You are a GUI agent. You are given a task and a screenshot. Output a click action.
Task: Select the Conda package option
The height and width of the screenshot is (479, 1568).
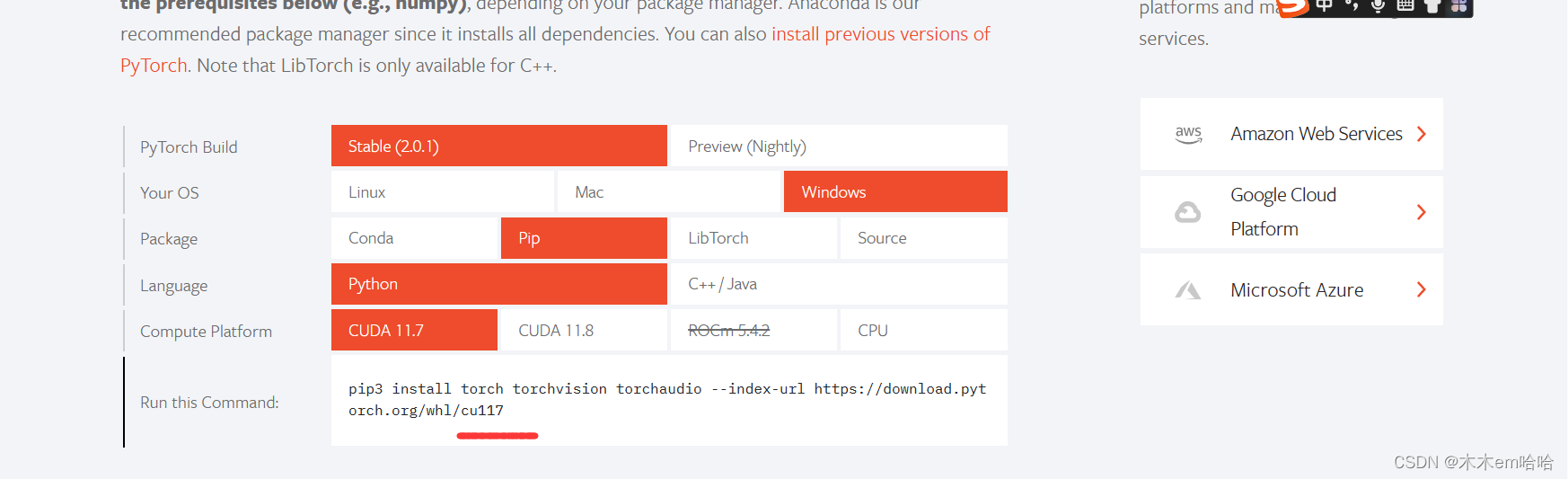pos(413,238)
